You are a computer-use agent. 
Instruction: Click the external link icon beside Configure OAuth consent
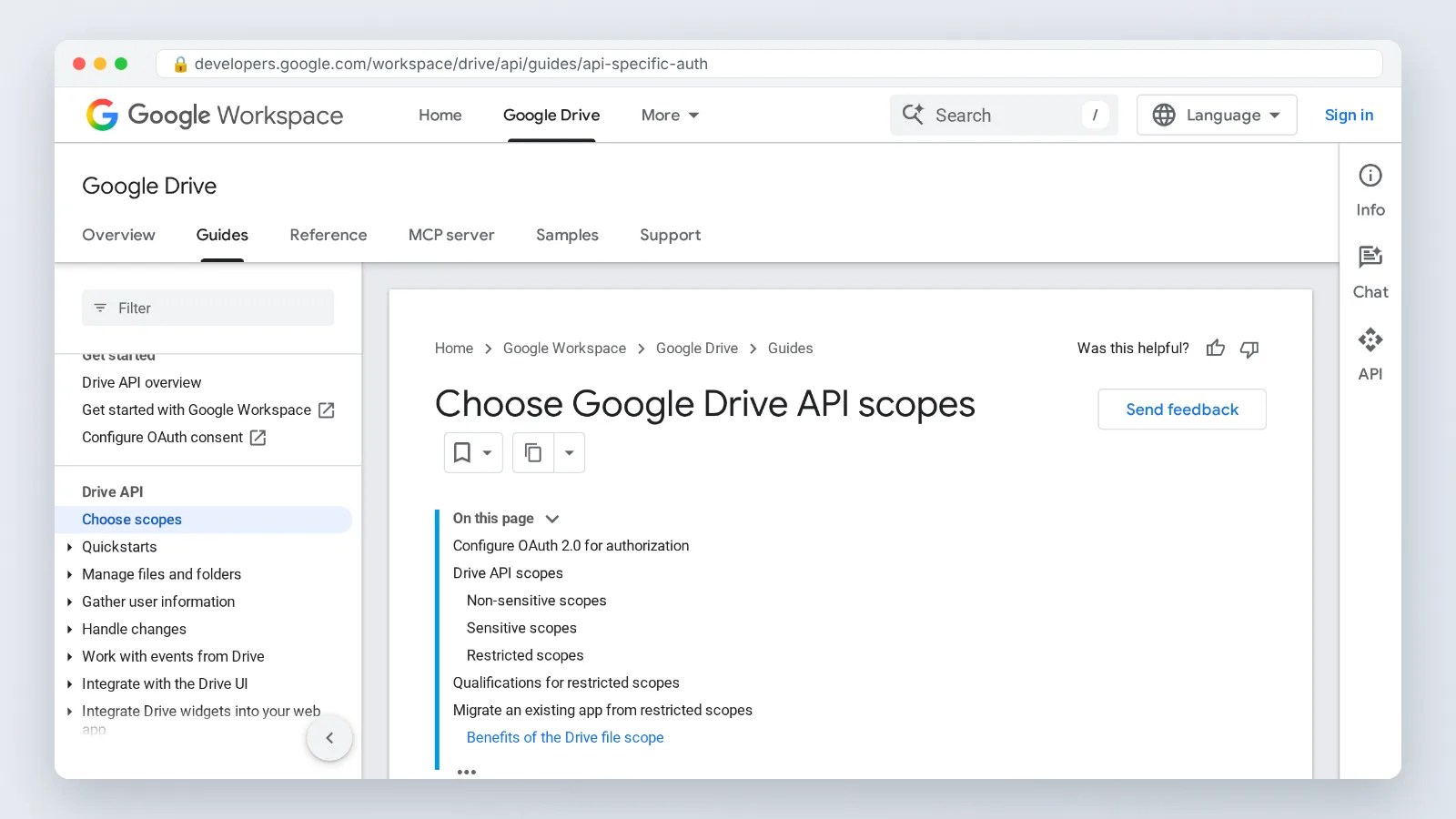click(x=258, y=438)
